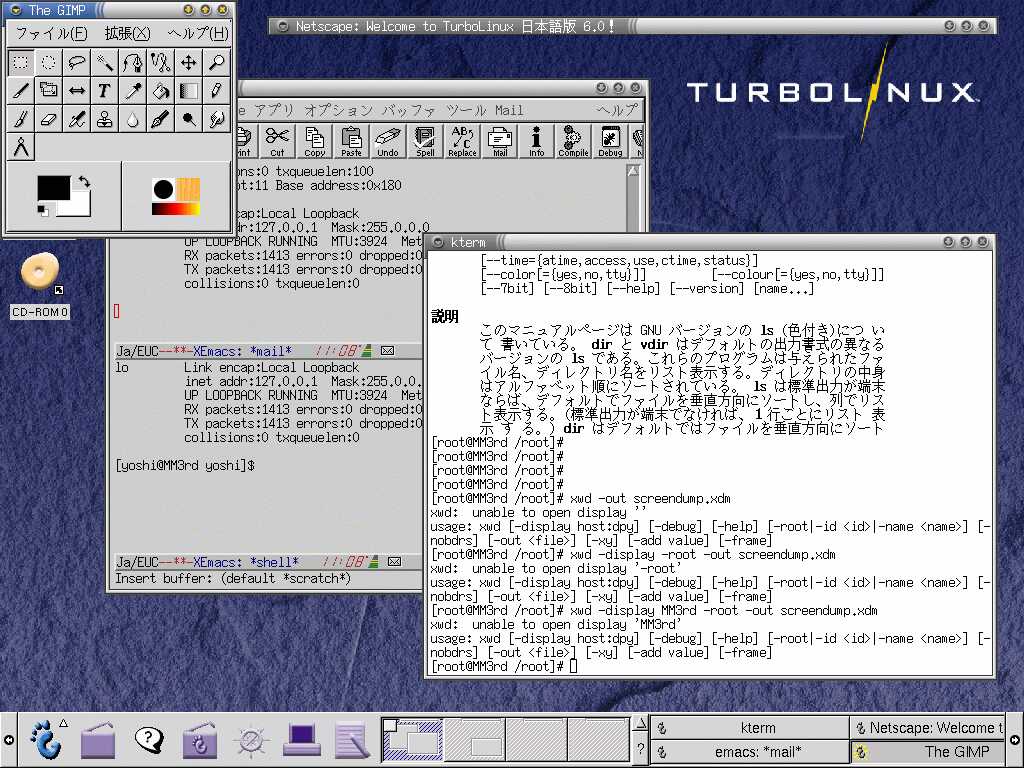Open the ツール menu in XEmacs

[x=466, y=110]
